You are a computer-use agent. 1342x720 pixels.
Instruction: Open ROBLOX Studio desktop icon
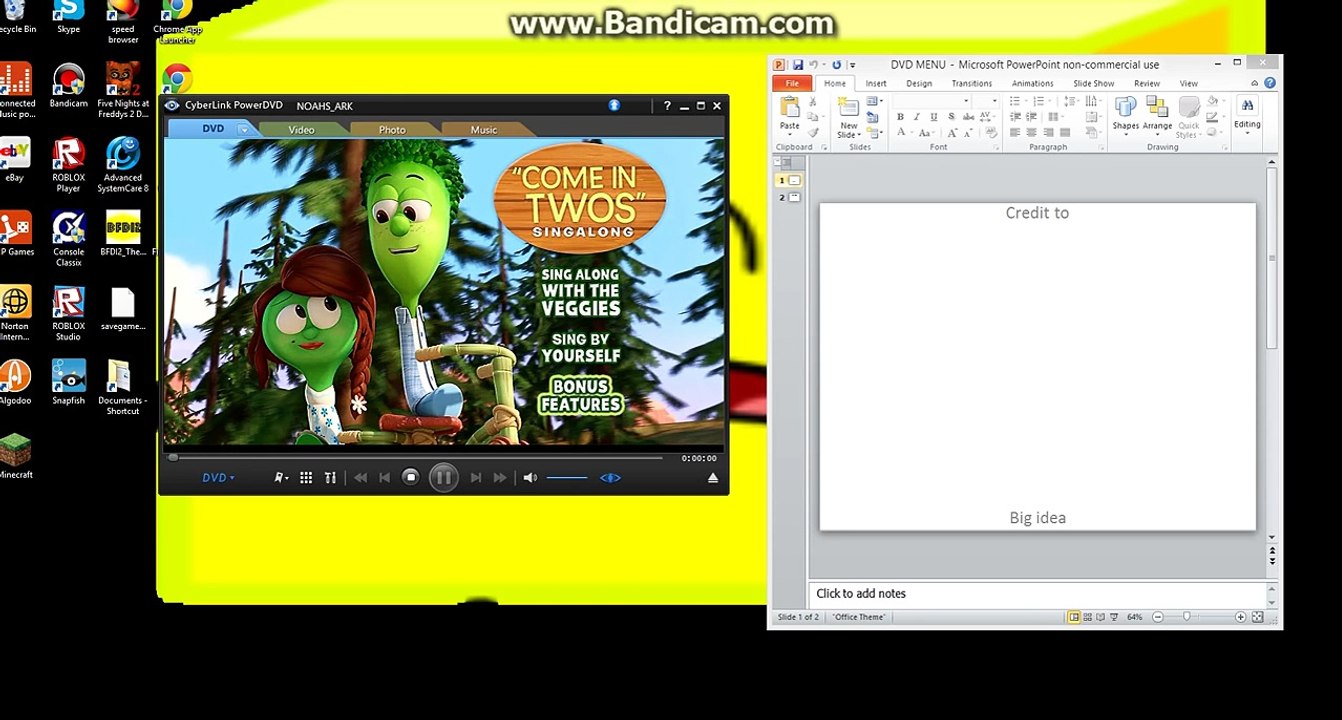pos(68,314)
